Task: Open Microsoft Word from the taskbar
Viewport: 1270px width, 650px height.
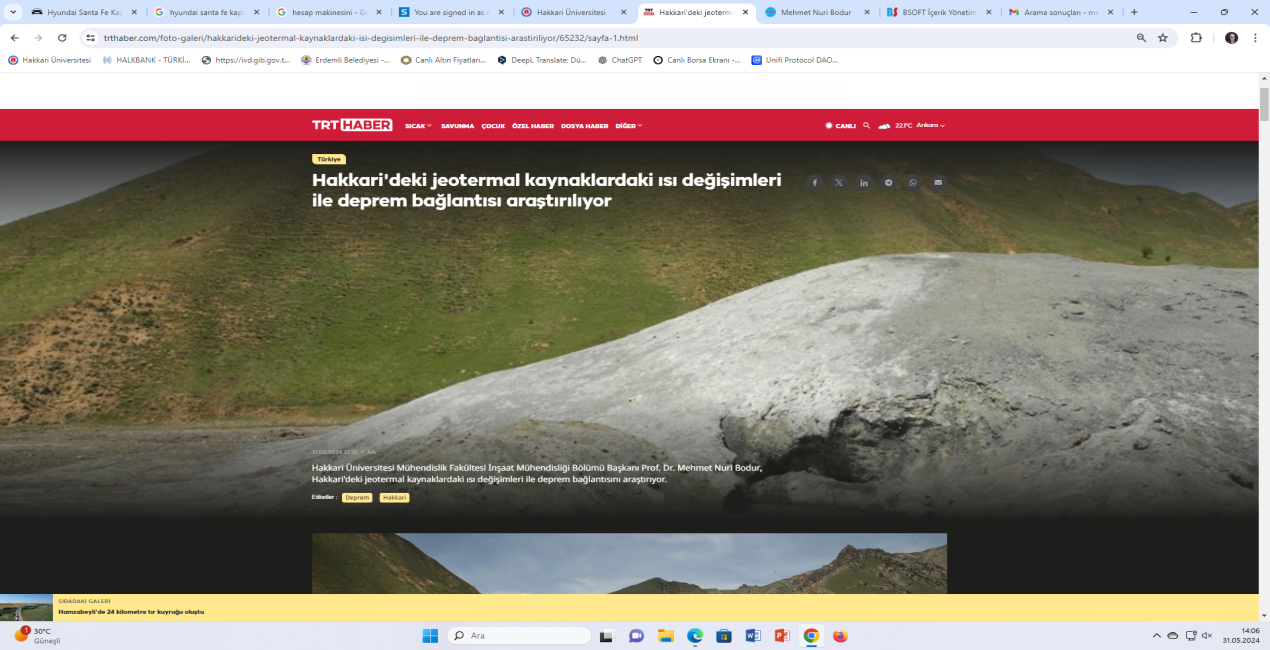Action: coord(753,636)
